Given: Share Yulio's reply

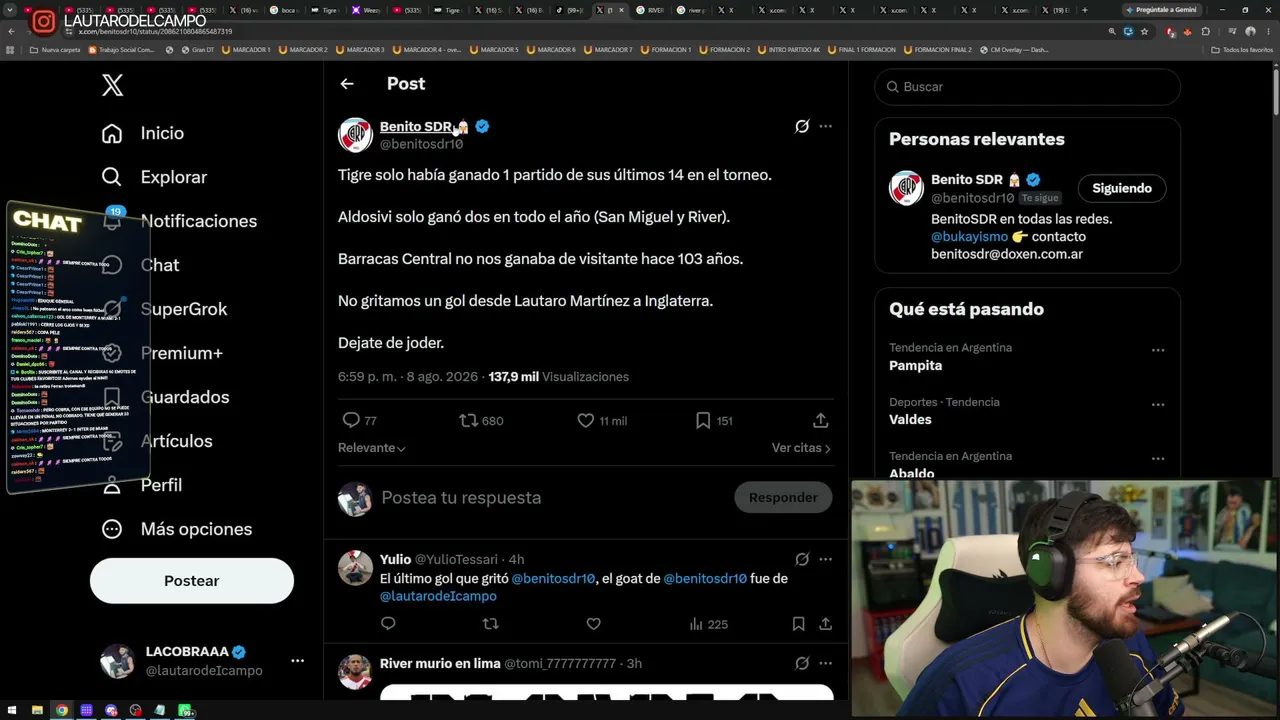Looking at the screenshot, I should [x=825, y=624].
